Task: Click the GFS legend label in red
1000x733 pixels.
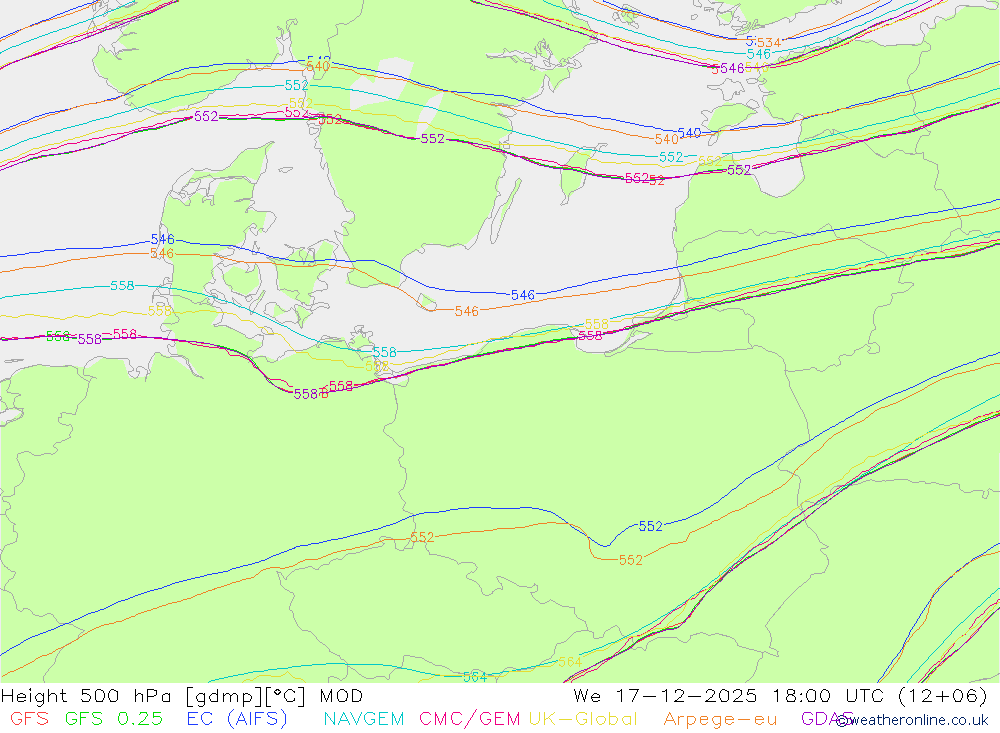Action: coord(29,719)
